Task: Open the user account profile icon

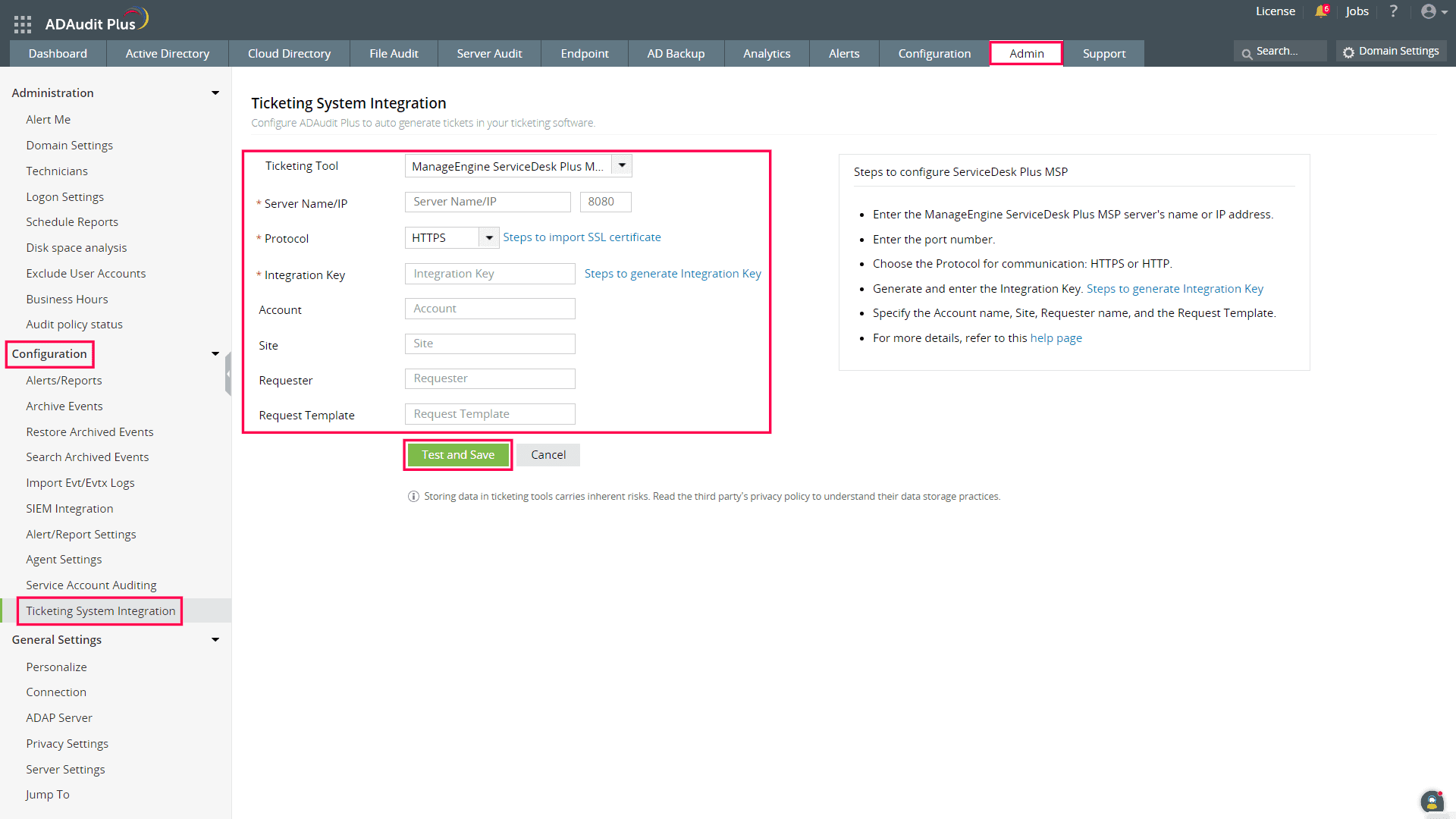Action: click(1429, 11)
